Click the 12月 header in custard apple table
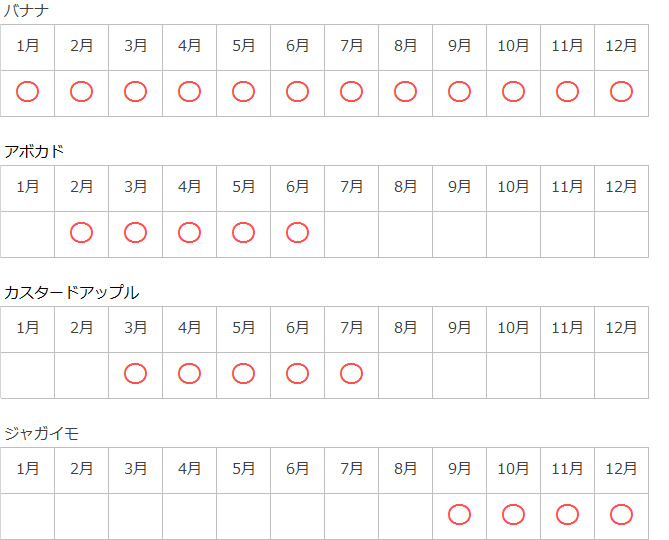 click(621, 328)
